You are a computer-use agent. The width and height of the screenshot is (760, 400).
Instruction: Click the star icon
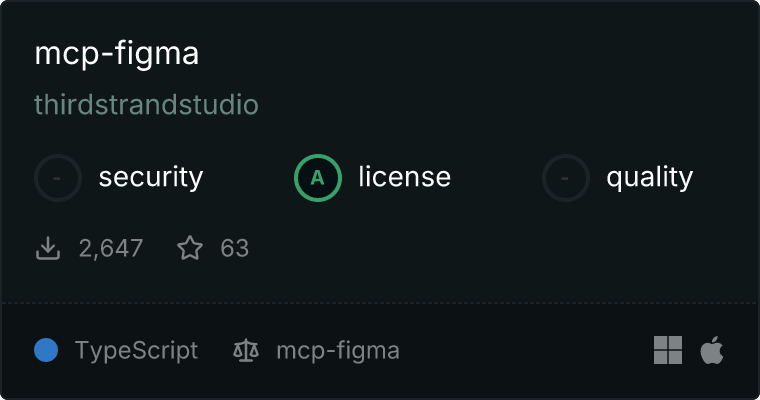tap(190, 248)
